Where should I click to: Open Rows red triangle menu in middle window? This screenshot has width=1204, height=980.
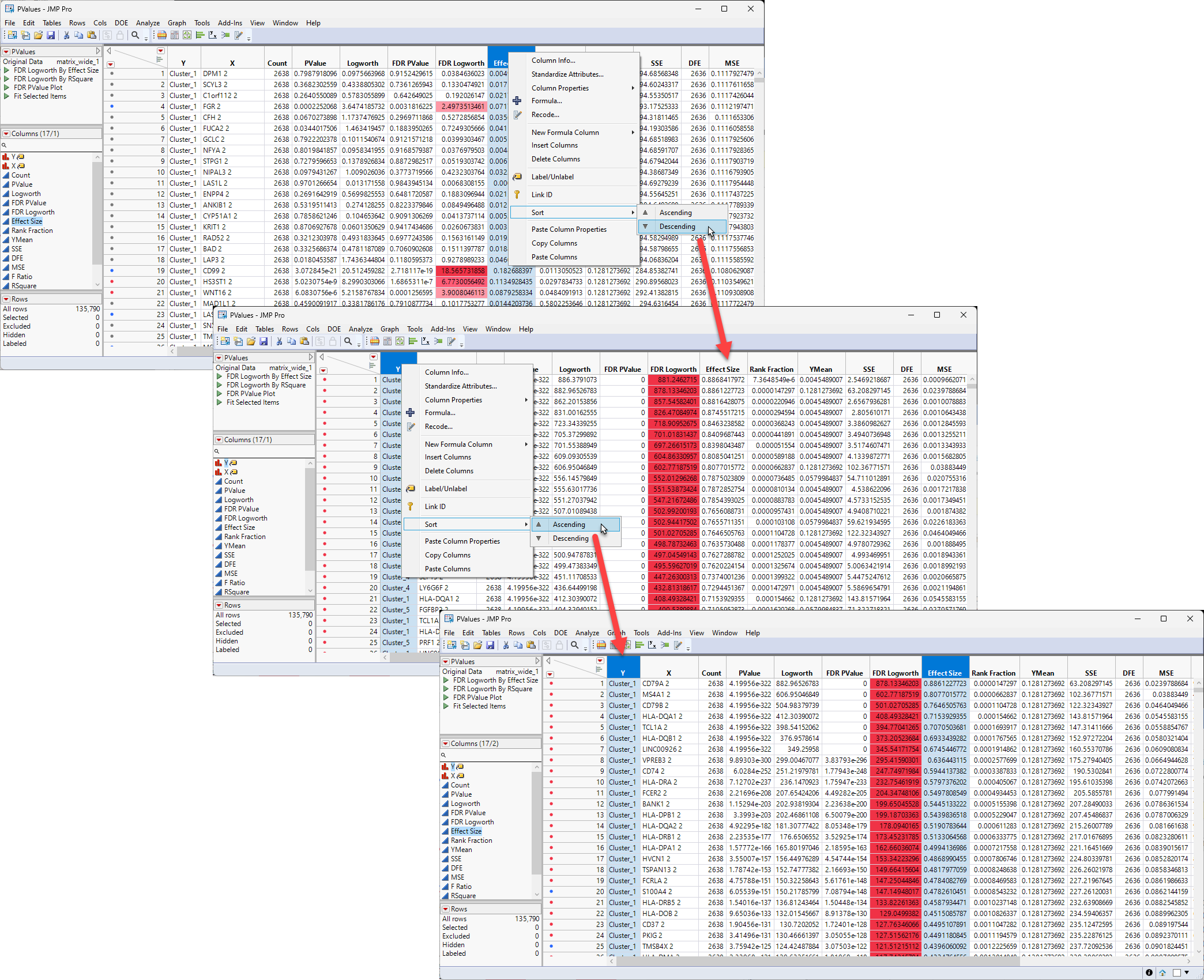(x=219, y=605)
